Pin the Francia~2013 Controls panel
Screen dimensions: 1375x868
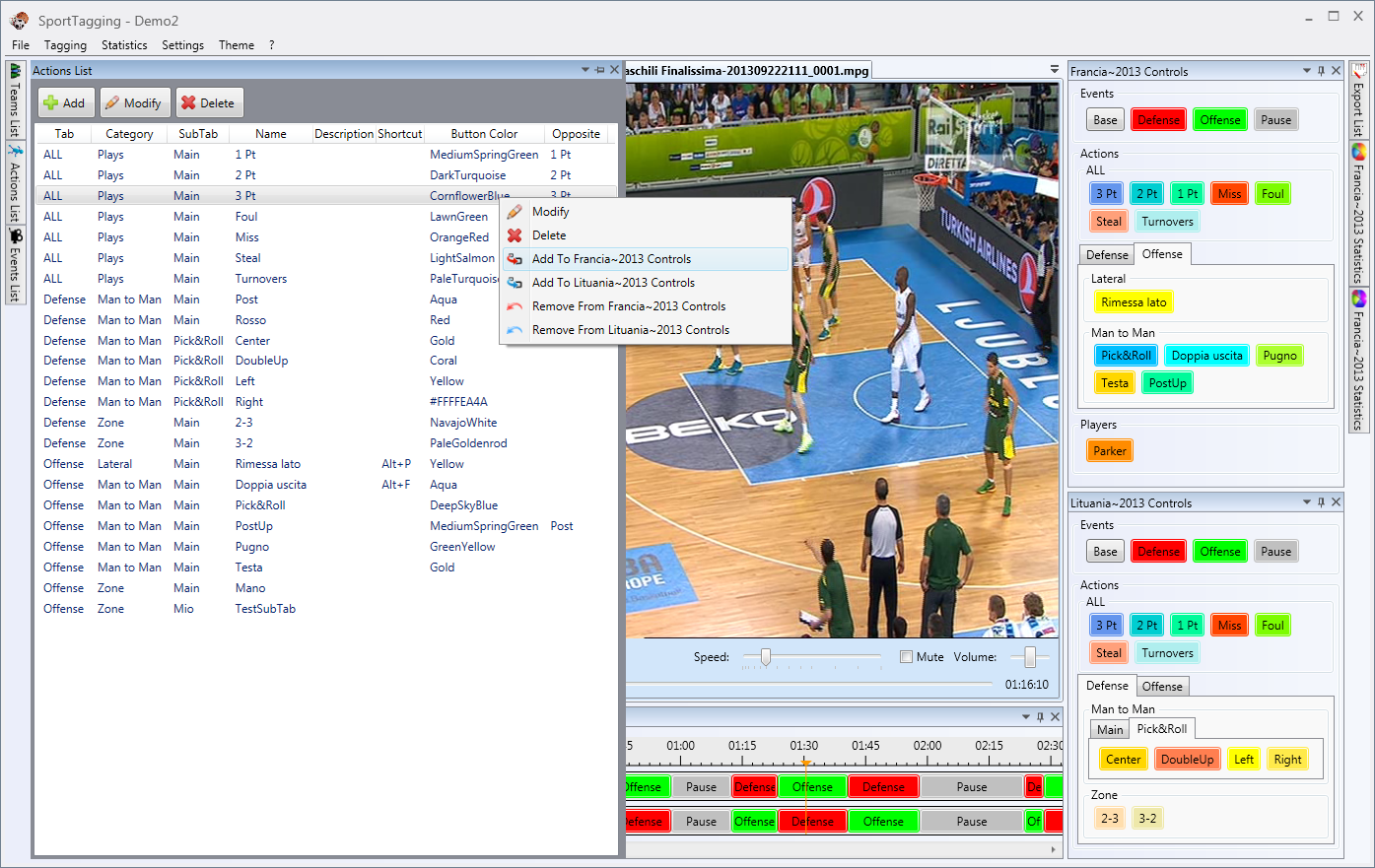click(x=1322, y=71)
